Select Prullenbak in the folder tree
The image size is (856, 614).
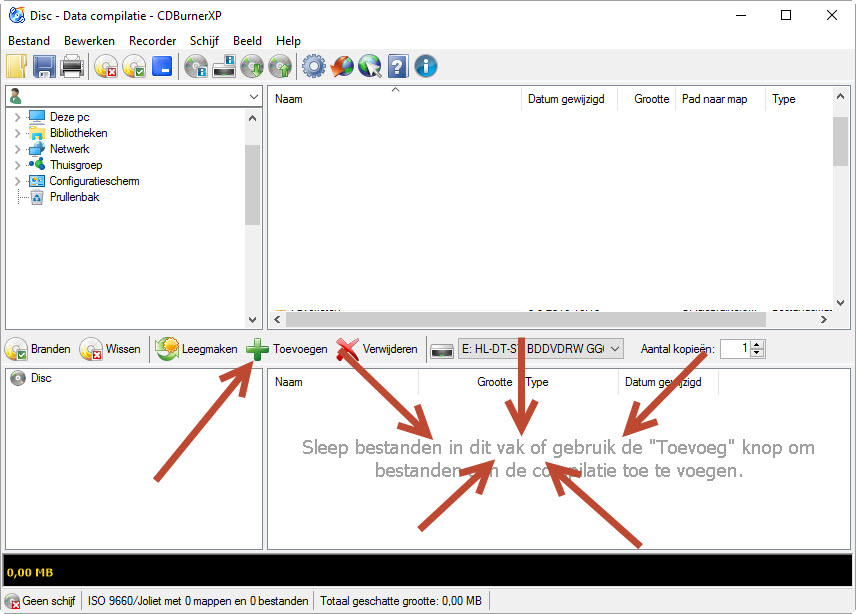[x=74, y=197]
